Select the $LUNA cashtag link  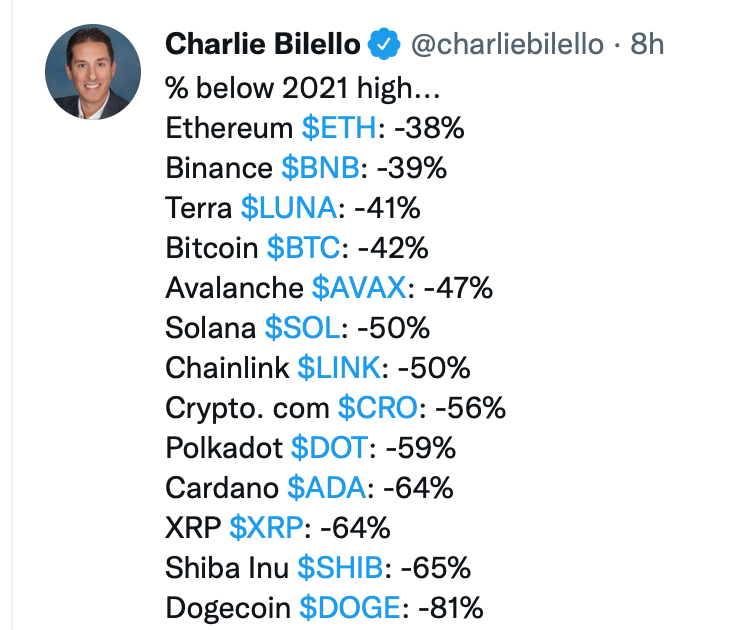coord(289,208)
